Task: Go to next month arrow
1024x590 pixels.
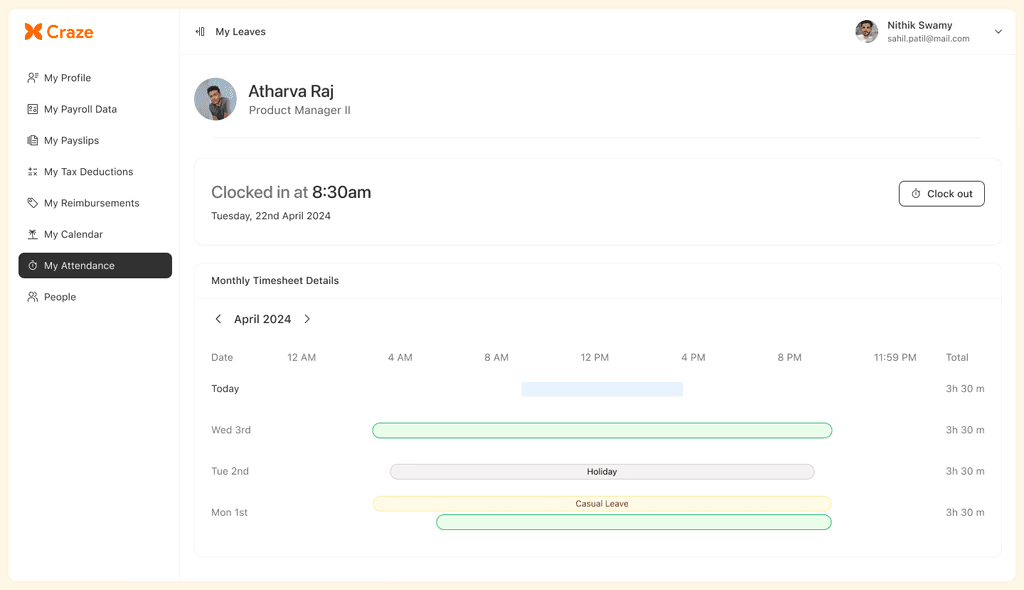Action: (307, 319)
